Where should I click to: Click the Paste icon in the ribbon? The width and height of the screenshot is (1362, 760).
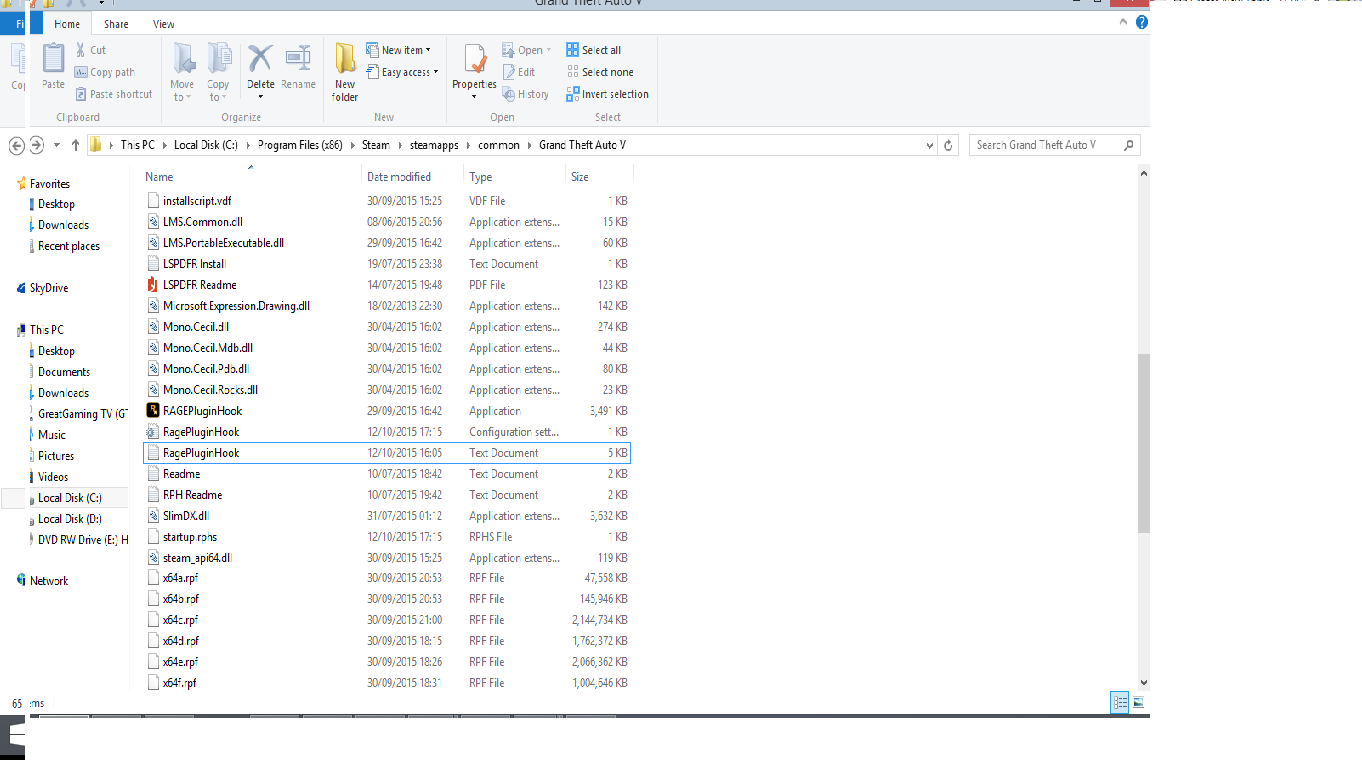click(53, 59)
